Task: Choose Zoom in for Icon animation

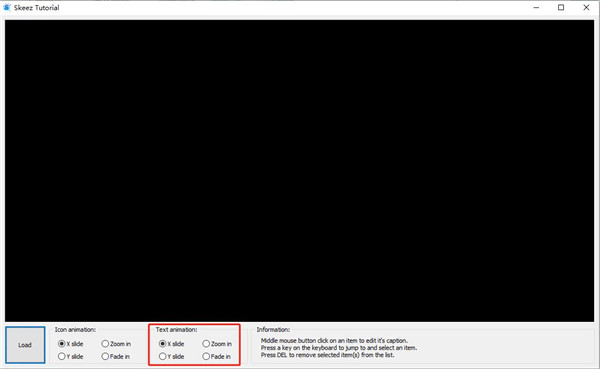Action: [x=116, y=344]
